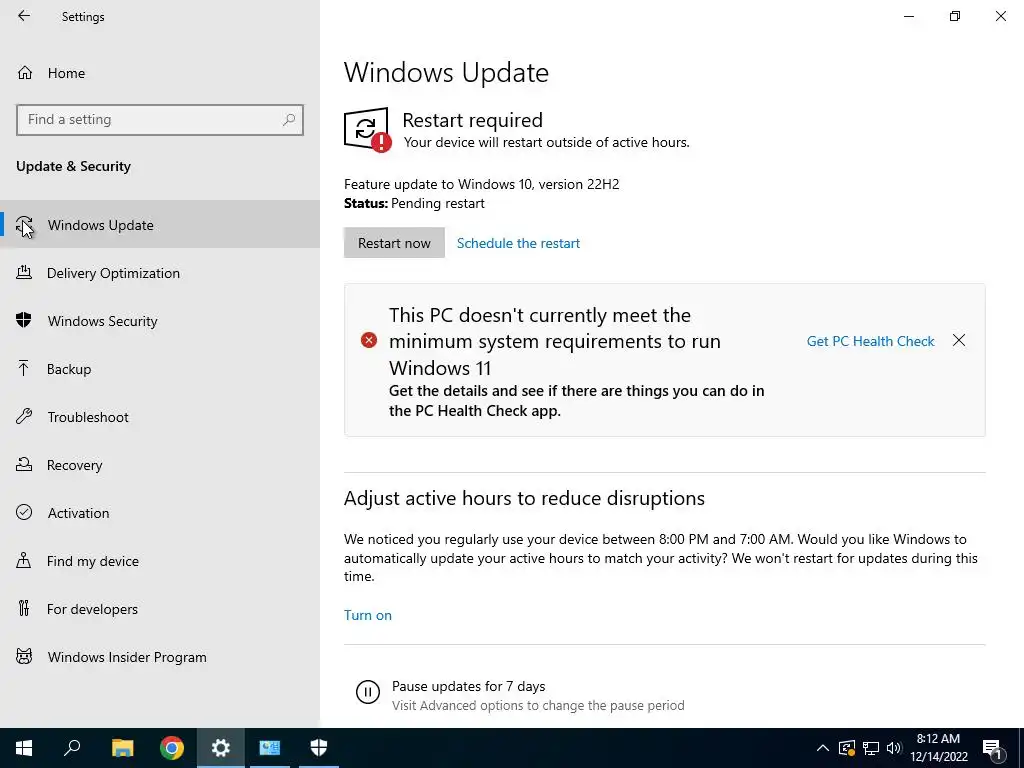Click the red error icon in banner

369,340
